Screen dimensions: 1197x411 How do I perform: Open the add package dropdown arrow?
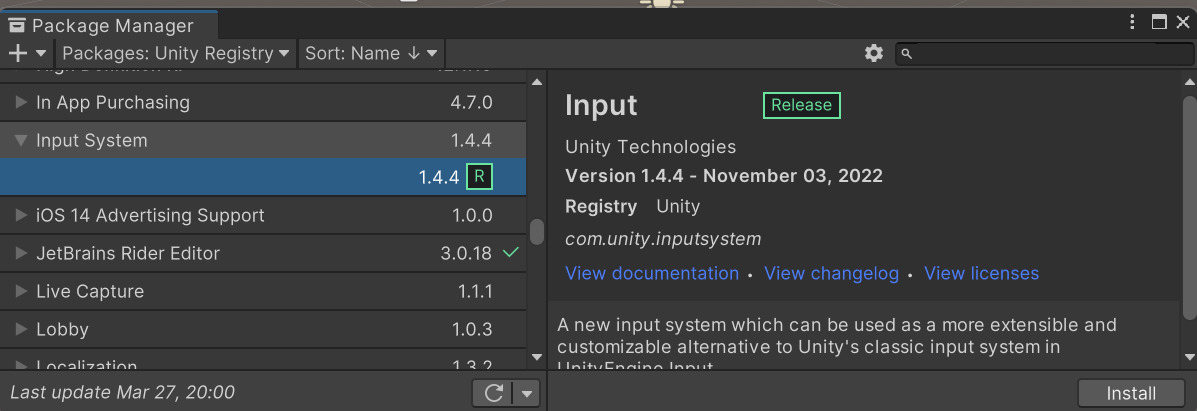click(x=40, y=53)
